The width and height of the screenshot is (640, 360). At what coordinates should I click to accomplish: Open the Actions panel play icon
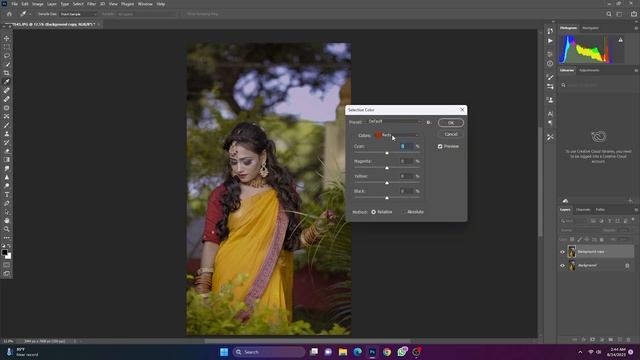(x=550, y=41)
